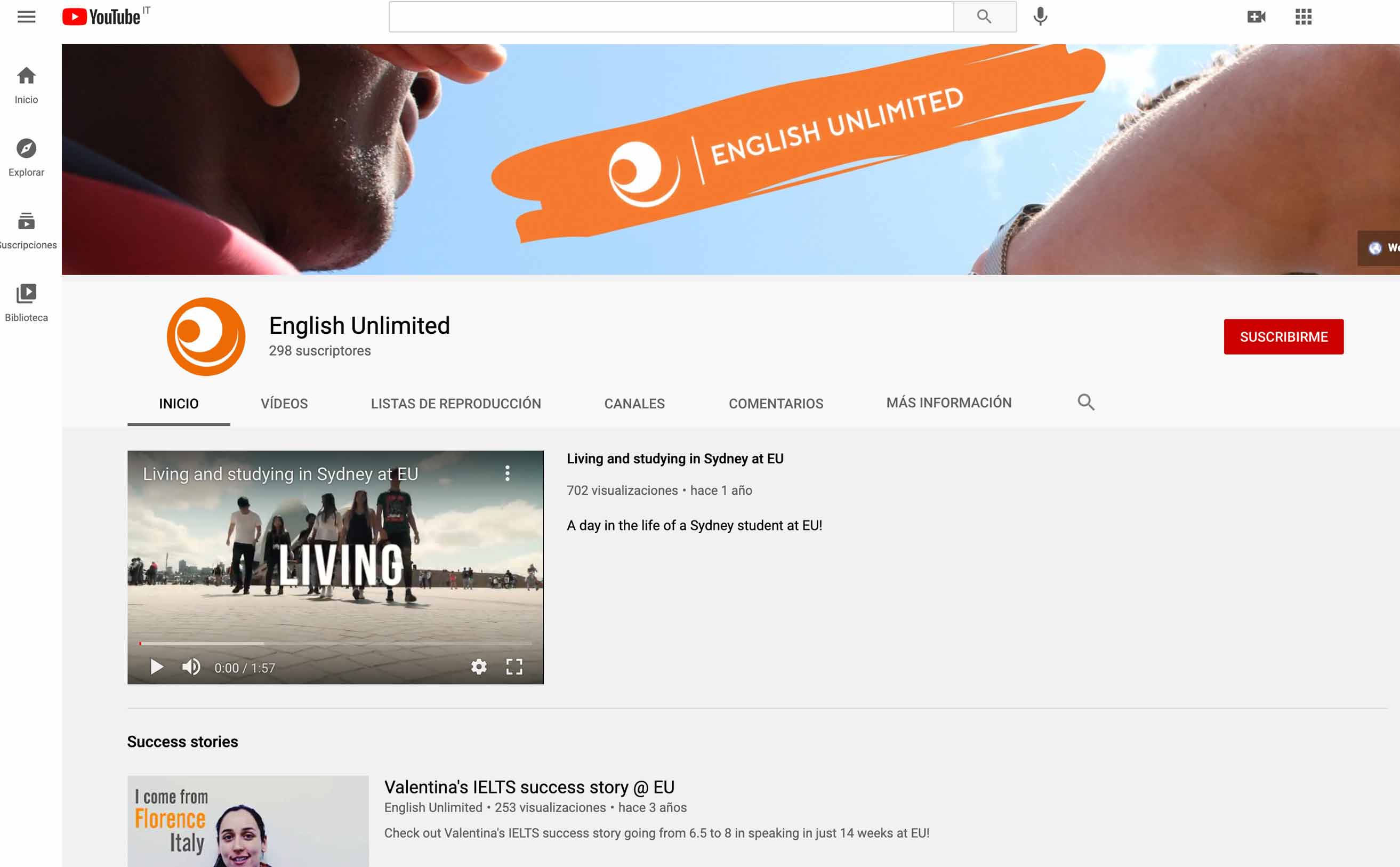Click the search magnifier button

point(984,17)
